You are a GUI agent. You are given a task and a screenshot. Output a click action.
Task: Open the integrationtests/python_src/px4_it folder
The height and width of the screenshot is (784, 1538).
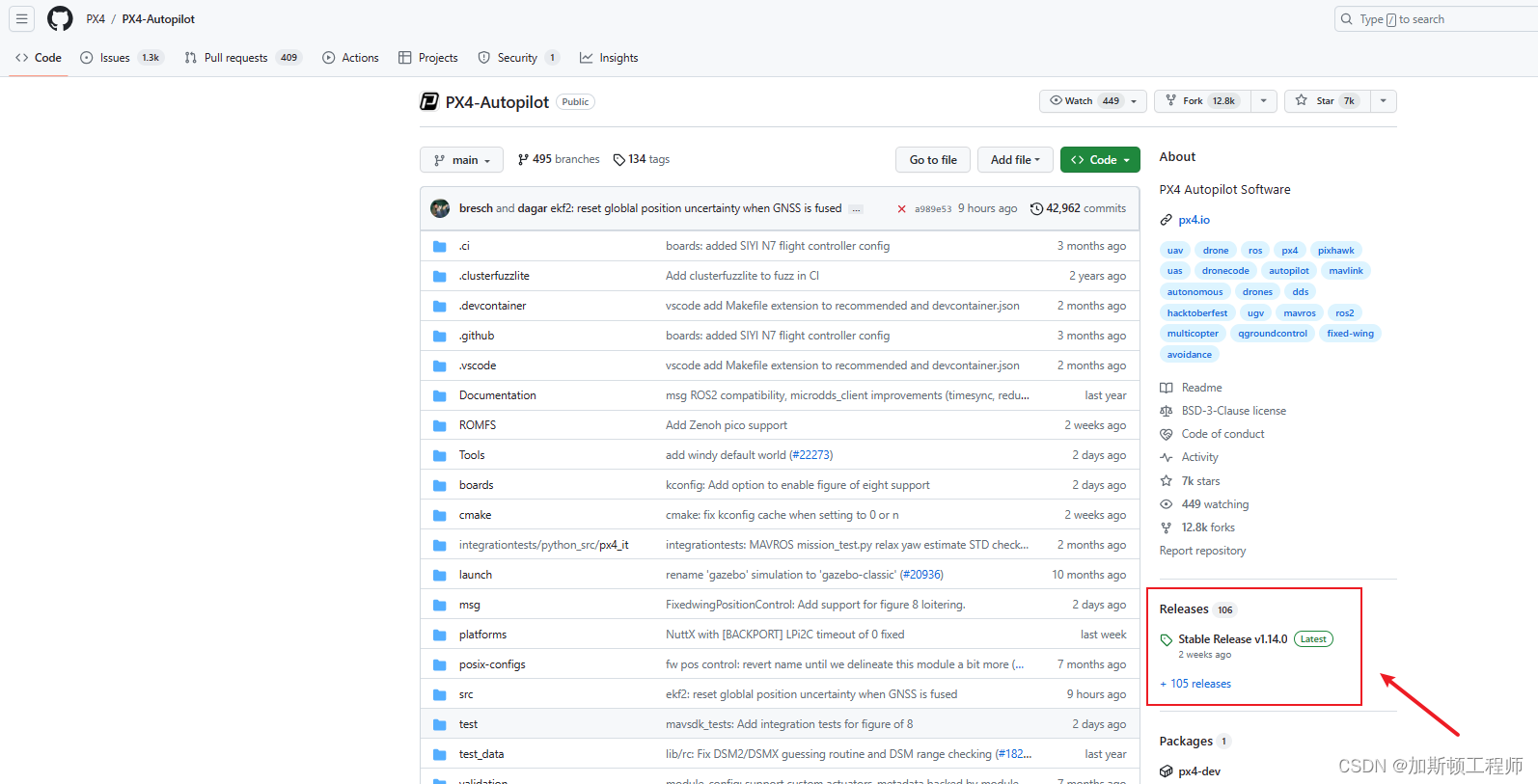(544, 545)
